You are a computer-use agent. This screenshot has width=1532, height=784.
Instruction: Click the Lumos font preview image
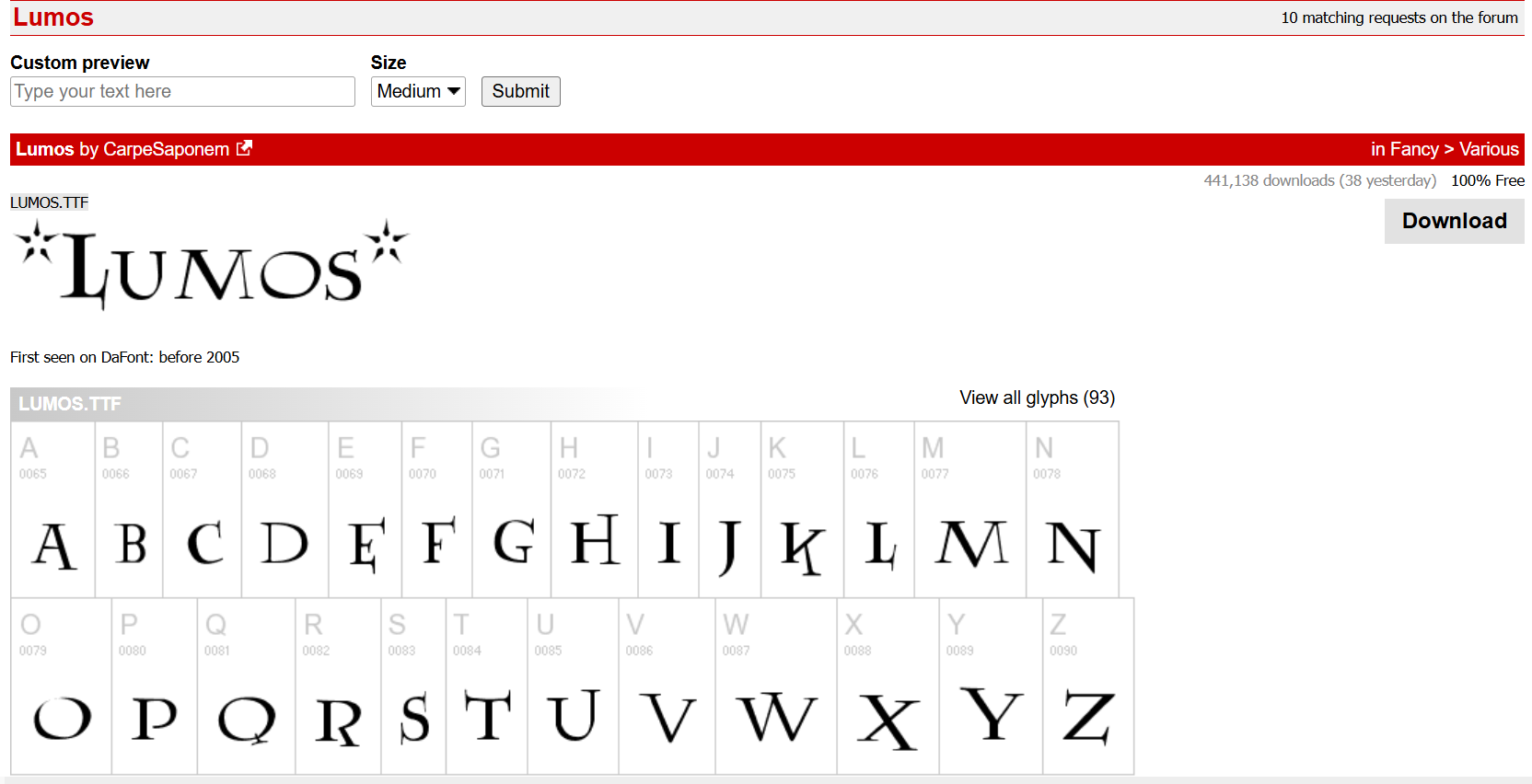211,264
